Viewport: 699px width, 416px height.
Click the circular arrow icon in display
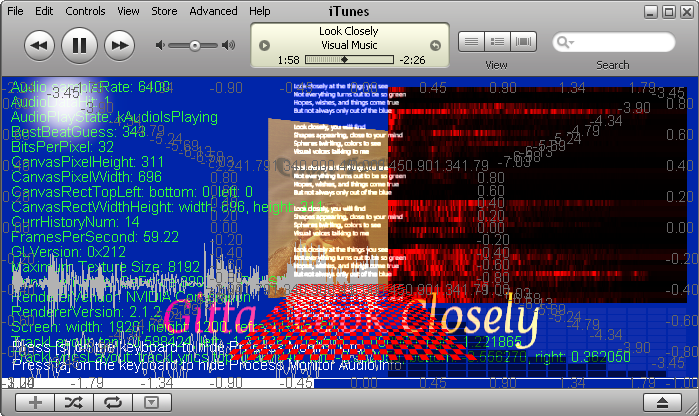435,45
